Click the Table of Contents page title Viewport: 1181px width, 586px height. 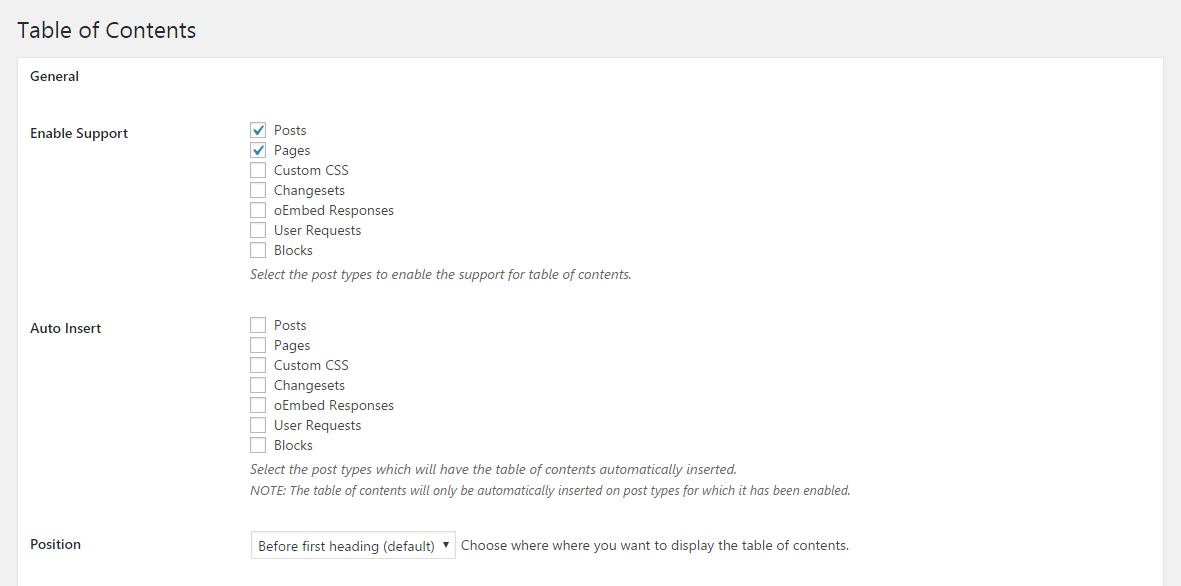pyautogui.click(x=106, y=30)
